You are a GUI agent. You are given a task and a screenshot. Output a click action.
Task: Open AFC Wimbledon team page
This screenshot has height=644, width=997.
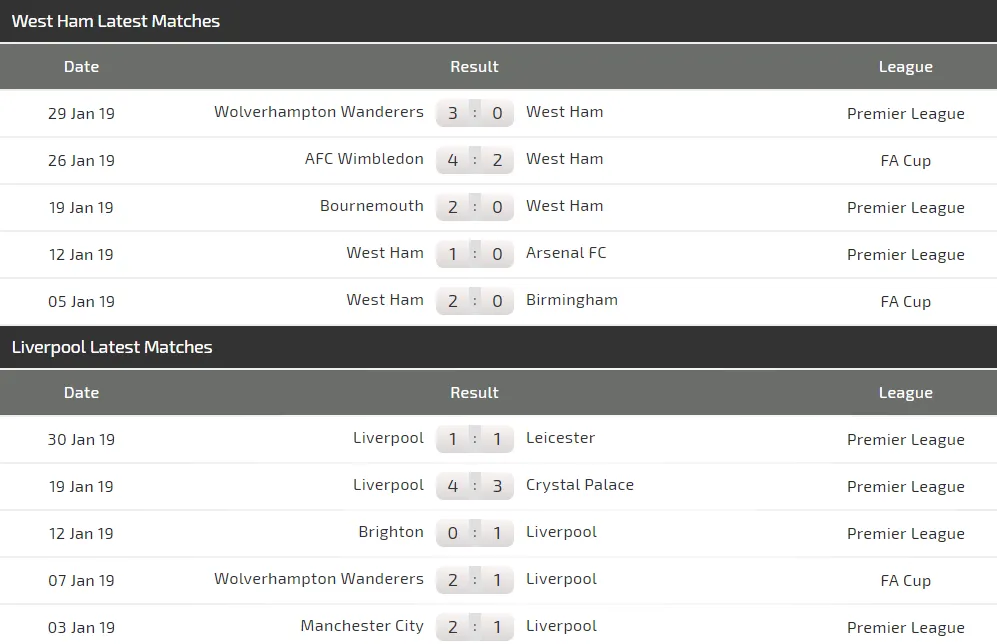pyautogui.click(x=364, y=159)
